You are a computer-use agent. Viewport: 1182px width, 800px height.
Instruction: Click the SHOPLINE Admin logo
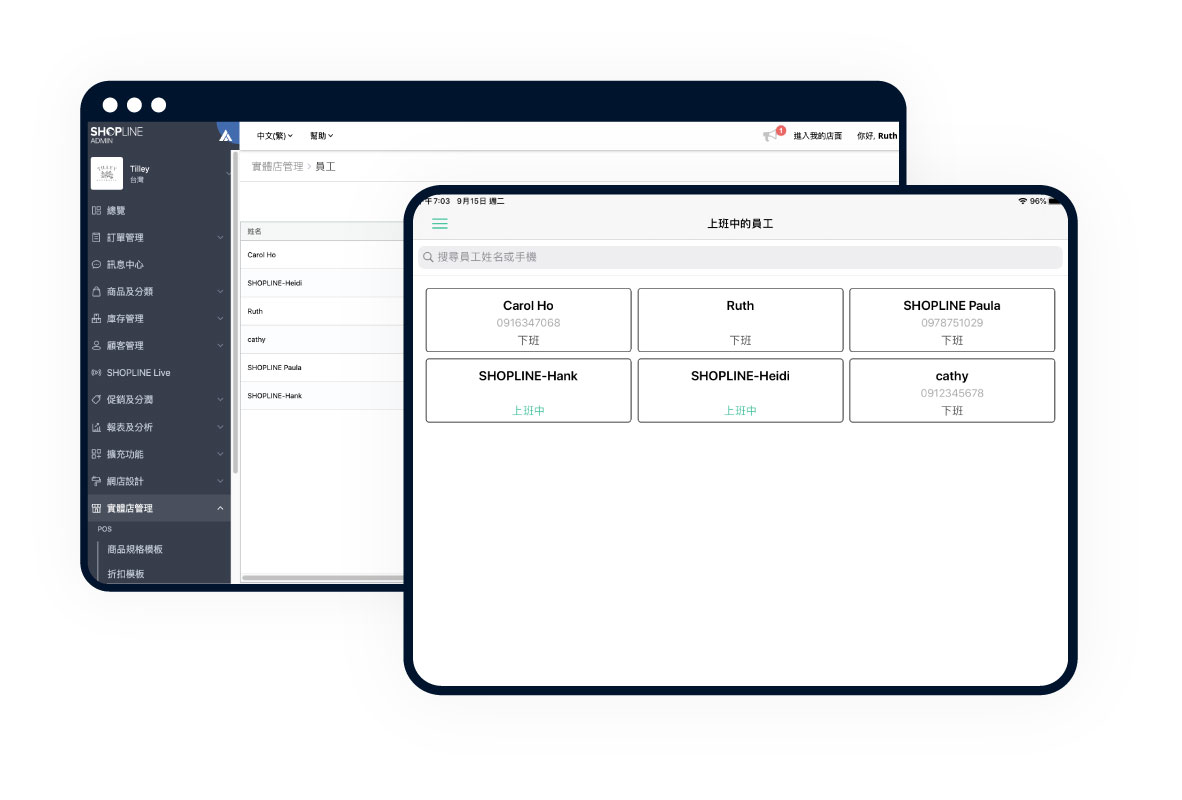116,134
